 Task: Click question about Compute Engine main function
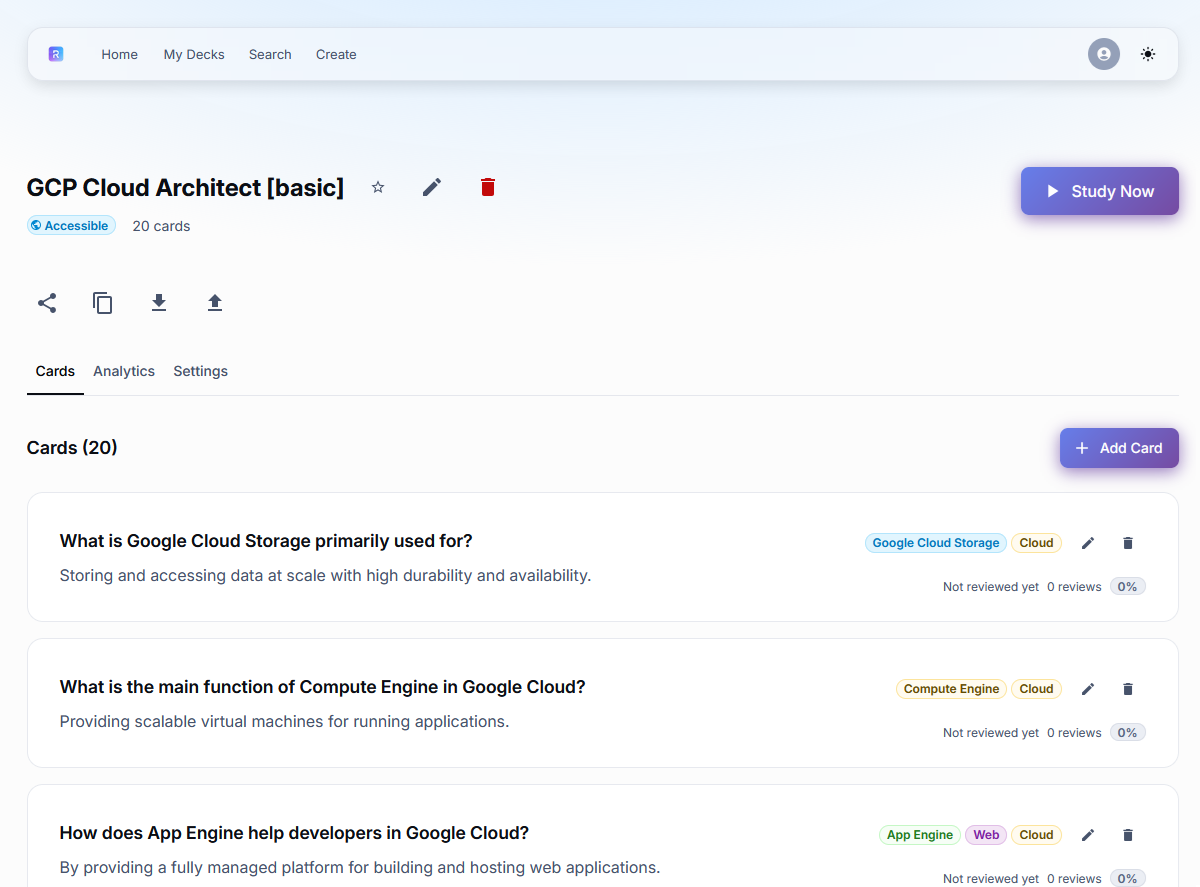tap(322, 687)
